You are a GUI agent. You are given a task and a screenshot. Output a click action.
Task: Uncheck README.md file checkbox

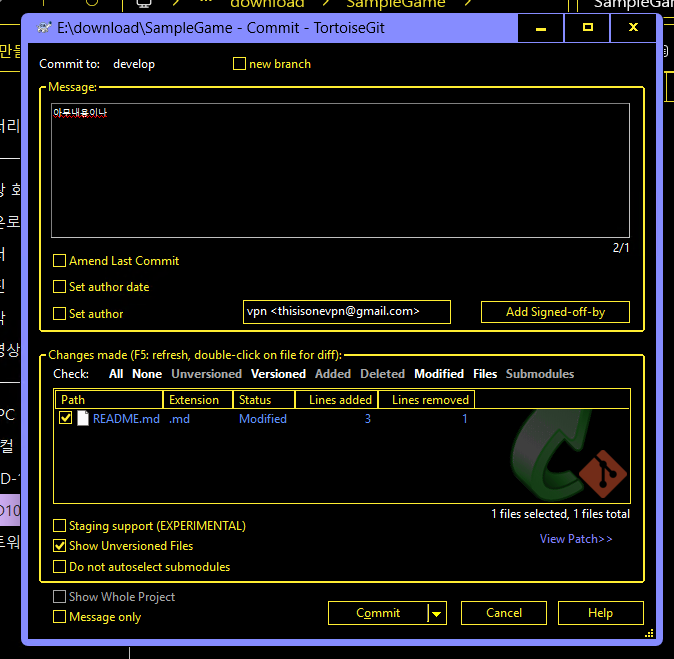[65, 418]
